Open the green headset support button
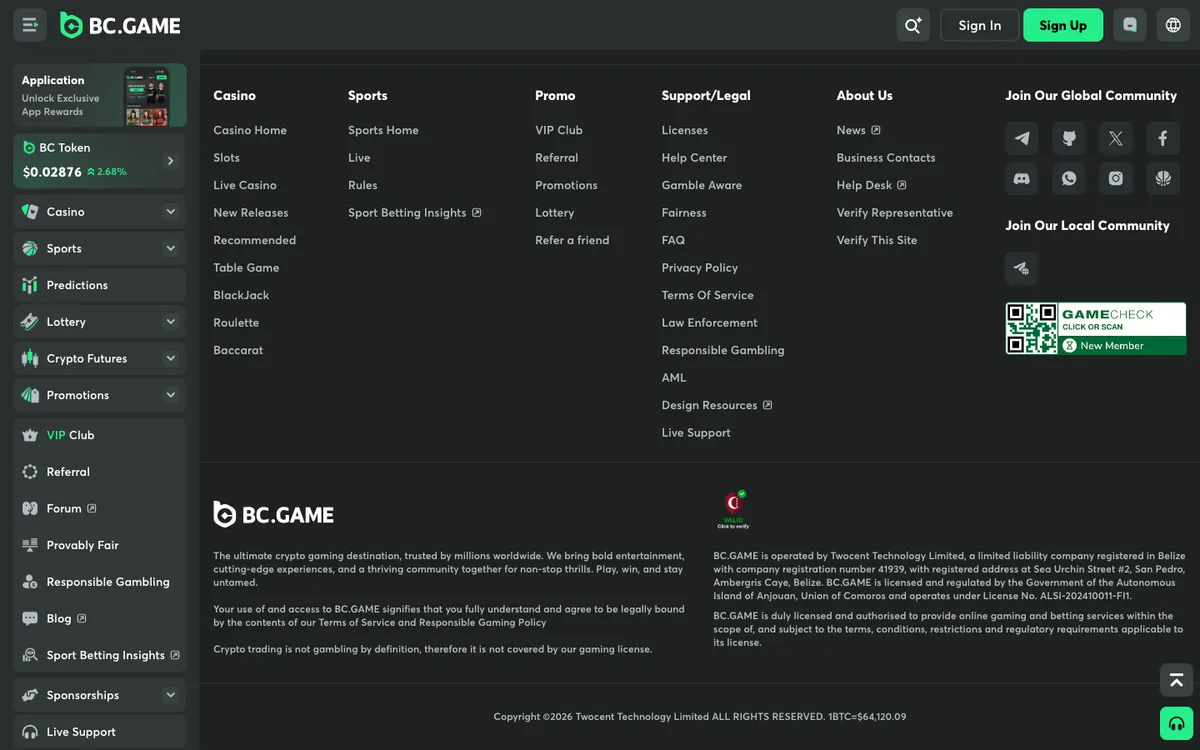 click(x=1176, y=722)
